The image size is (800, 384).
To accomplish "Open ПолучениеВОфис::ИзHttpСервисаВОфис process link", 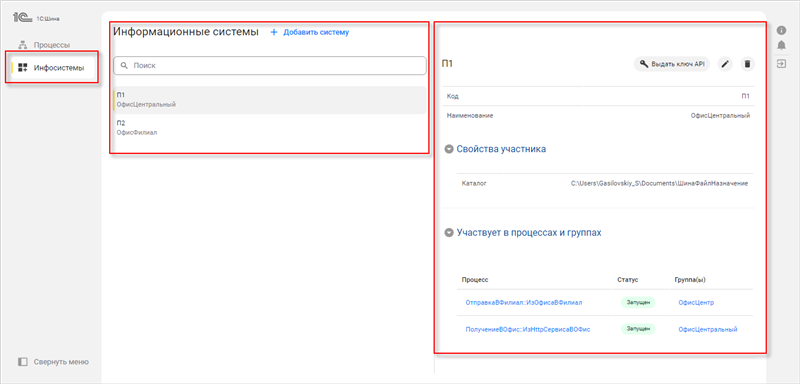I will pos(528,329).
